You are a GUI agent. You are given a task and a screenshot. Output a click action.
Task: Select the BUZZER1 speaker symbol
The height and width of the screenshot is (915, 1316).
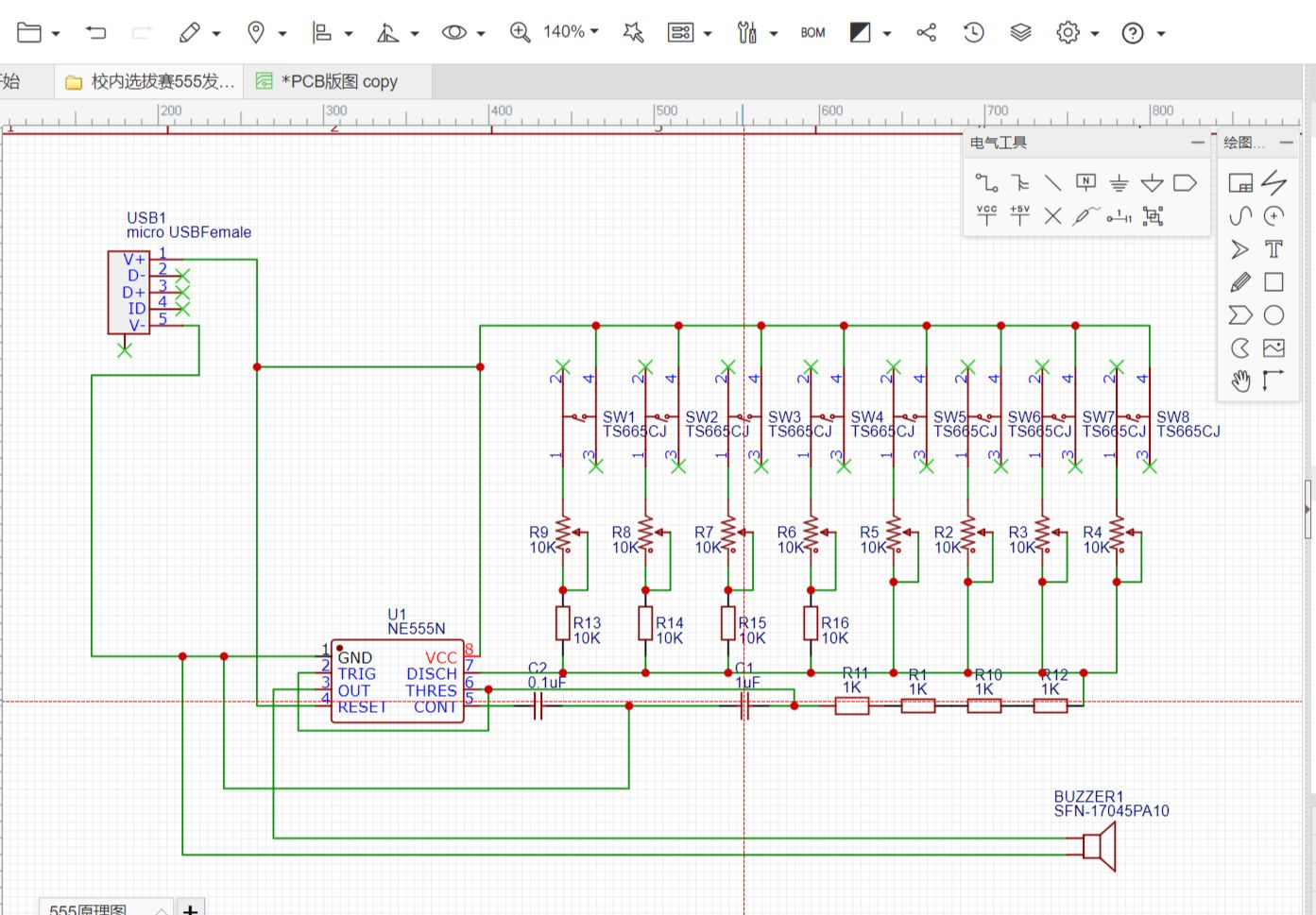click(1100, 846)
